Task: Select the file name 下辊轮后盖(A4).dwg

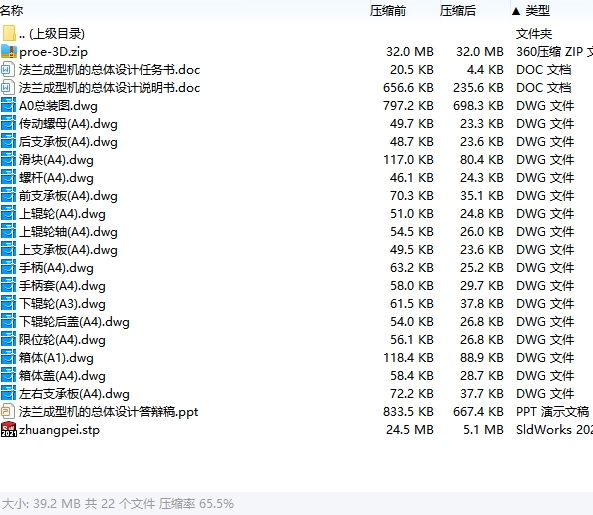Action: click(x=74, y=322)
